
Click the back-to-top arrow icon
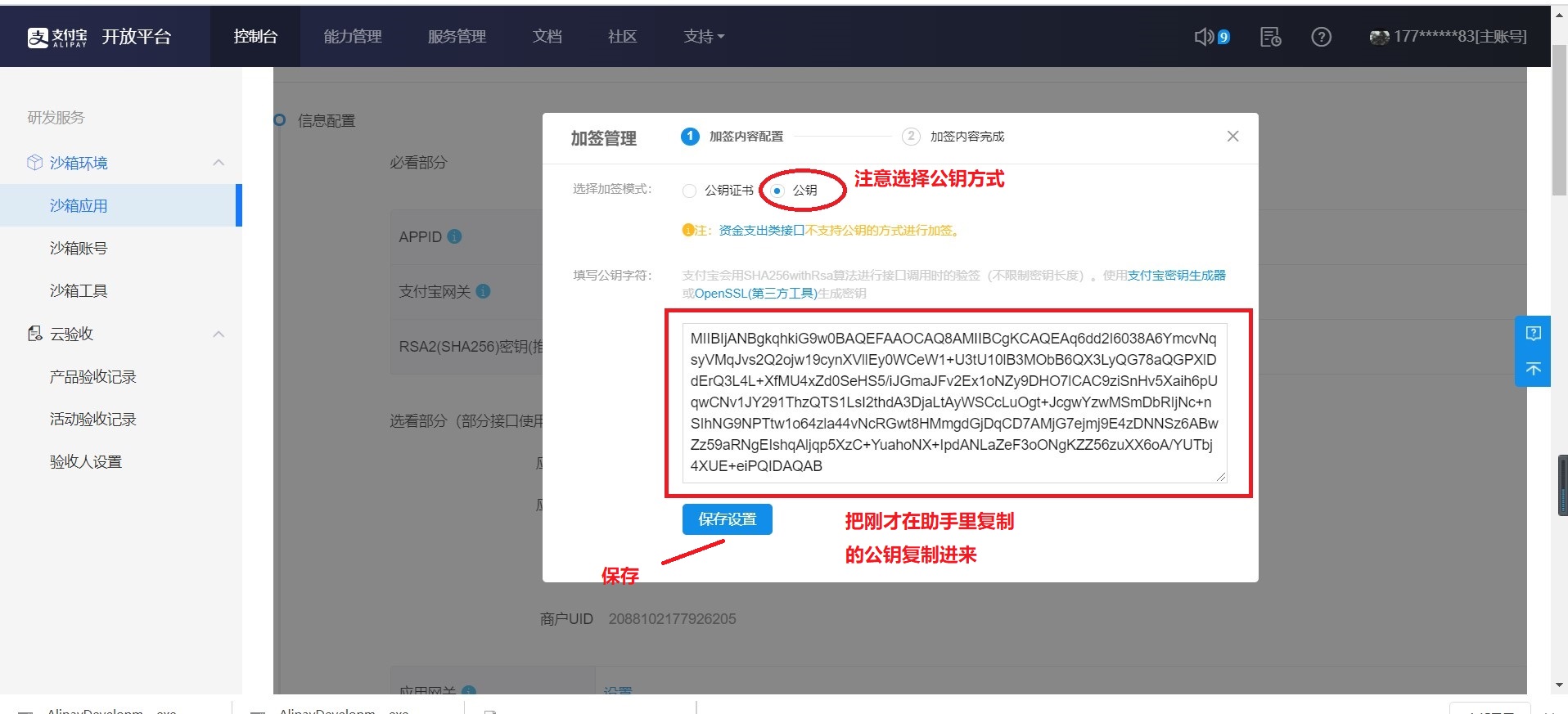point(1533,369)
